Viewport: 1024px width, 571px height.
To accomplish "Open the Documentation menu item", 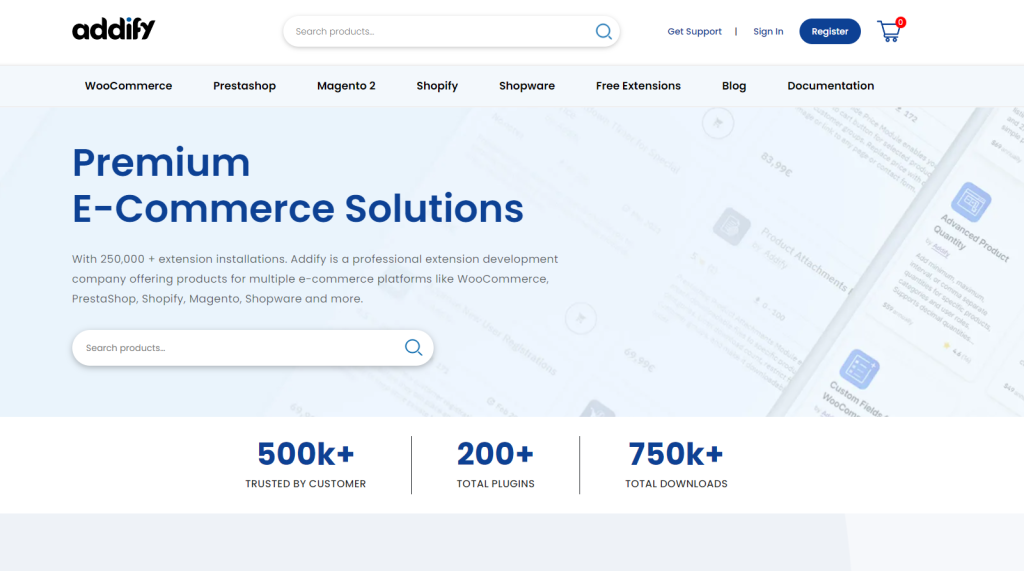I will (830, 86).
